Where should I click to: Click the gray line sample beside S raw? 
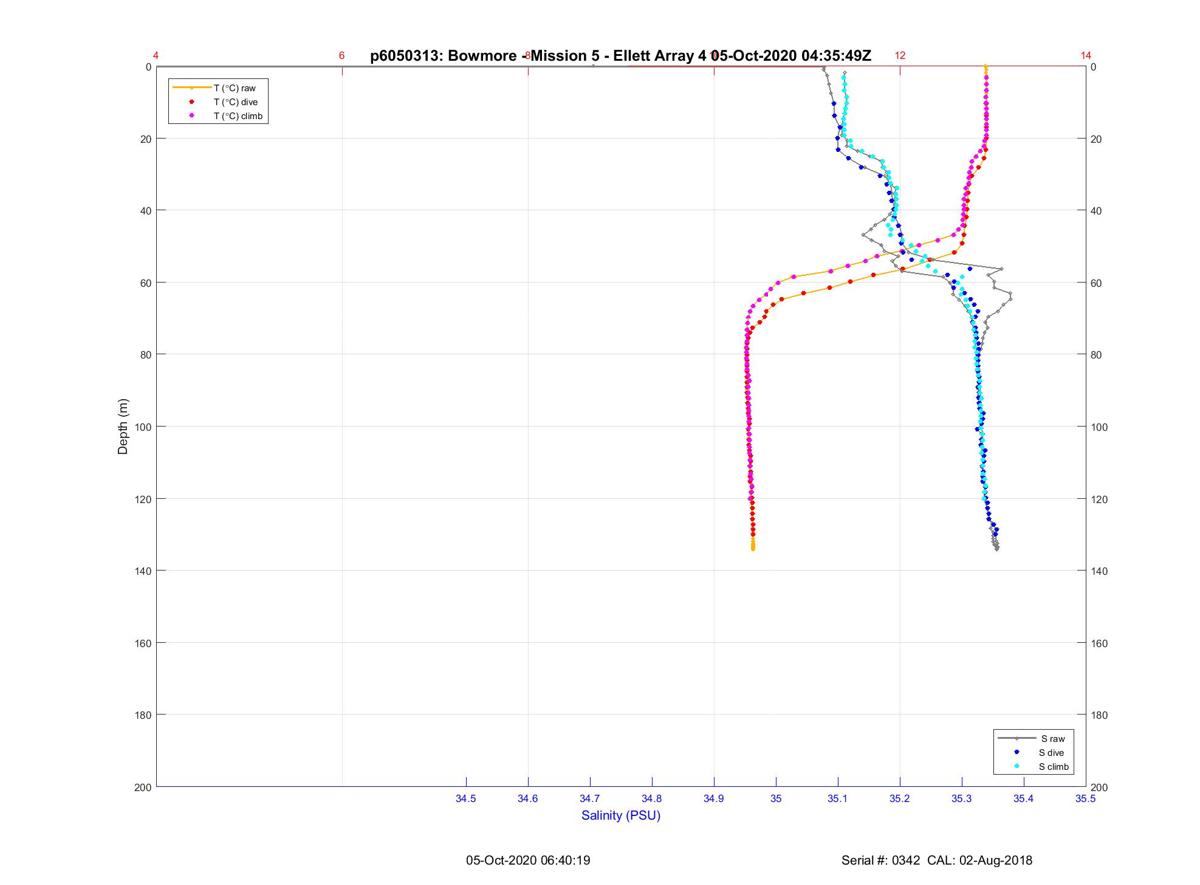pyautogui.click(x=1016, y=738)
